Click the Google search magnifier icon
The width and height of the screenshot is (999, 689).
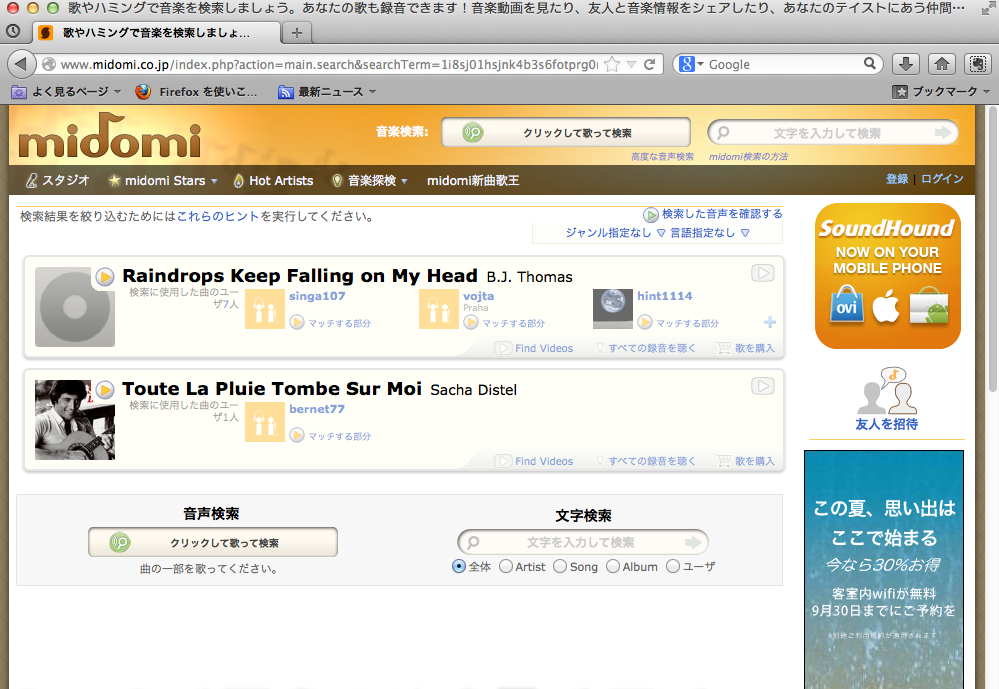tap(870, 63)
